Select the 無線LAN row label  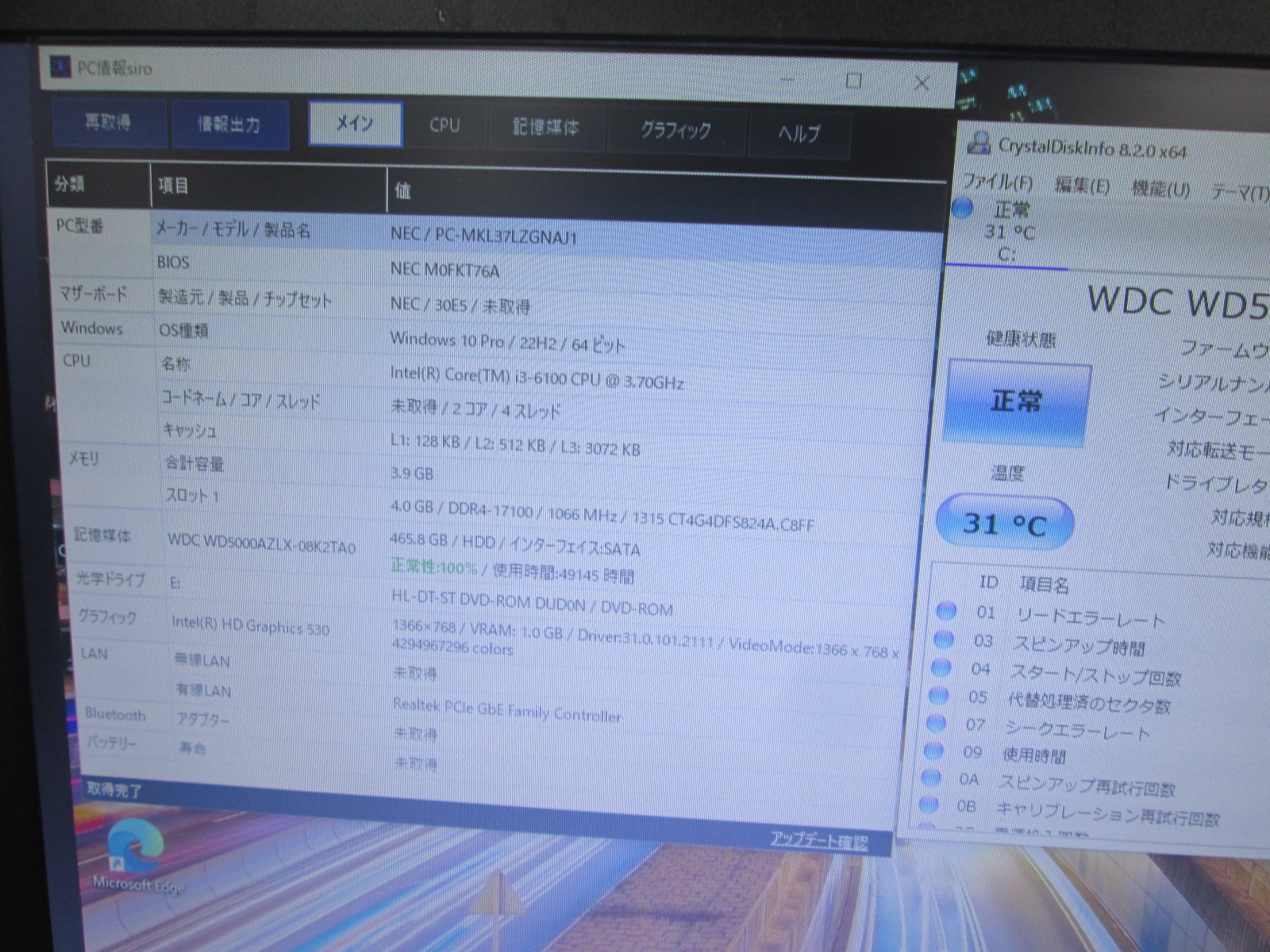pos(202,659)
